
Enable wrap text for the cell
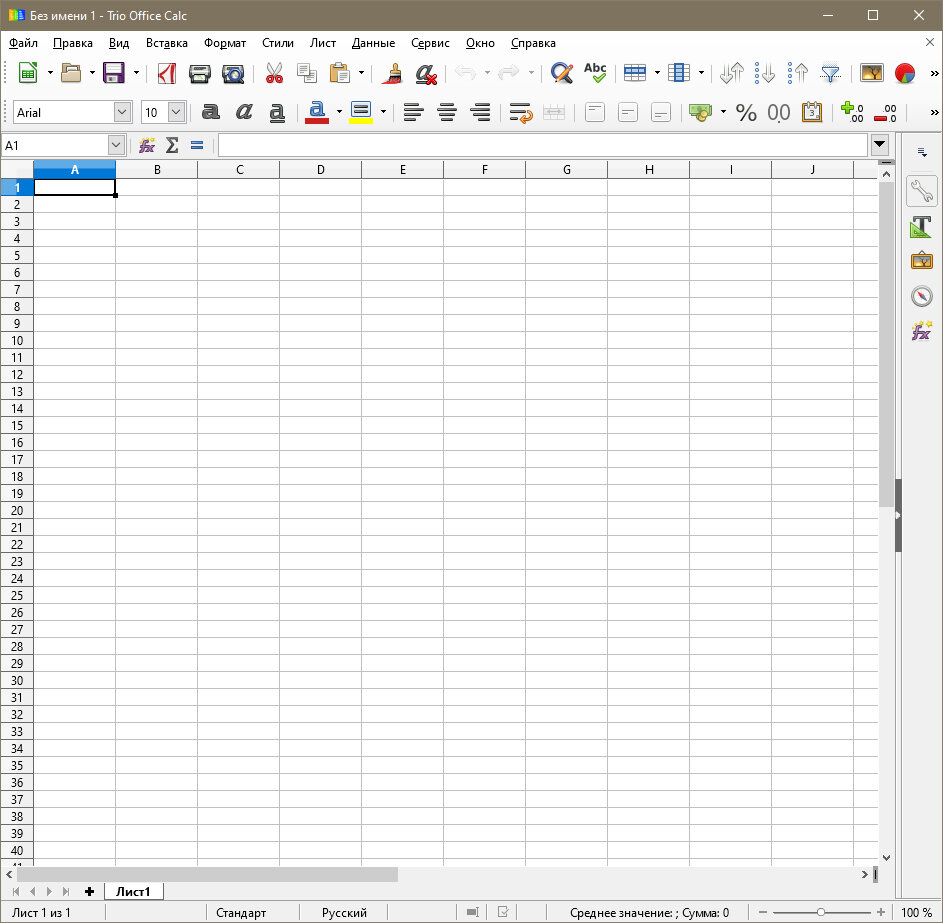[x=520, y=112]
